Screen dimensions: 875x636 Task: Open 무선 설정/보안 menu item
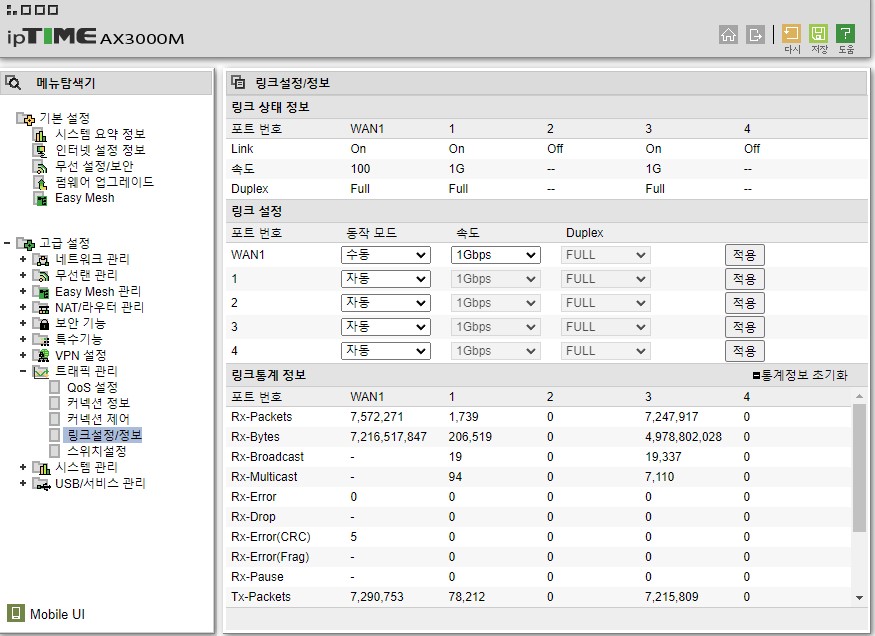coord(94,166)
